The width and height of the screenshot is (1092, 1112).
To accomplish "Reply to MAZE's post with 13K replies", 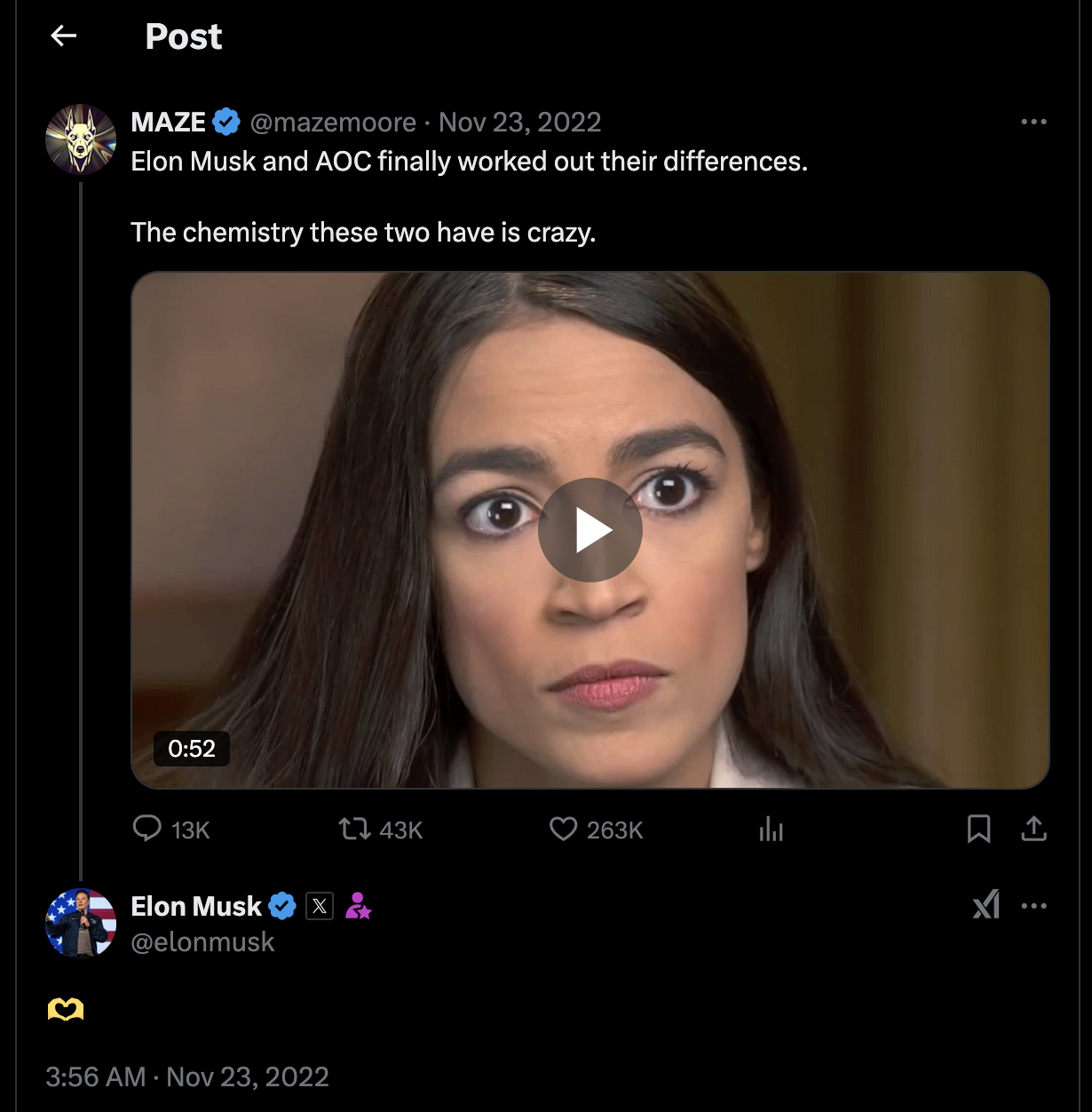I will 147,829.
